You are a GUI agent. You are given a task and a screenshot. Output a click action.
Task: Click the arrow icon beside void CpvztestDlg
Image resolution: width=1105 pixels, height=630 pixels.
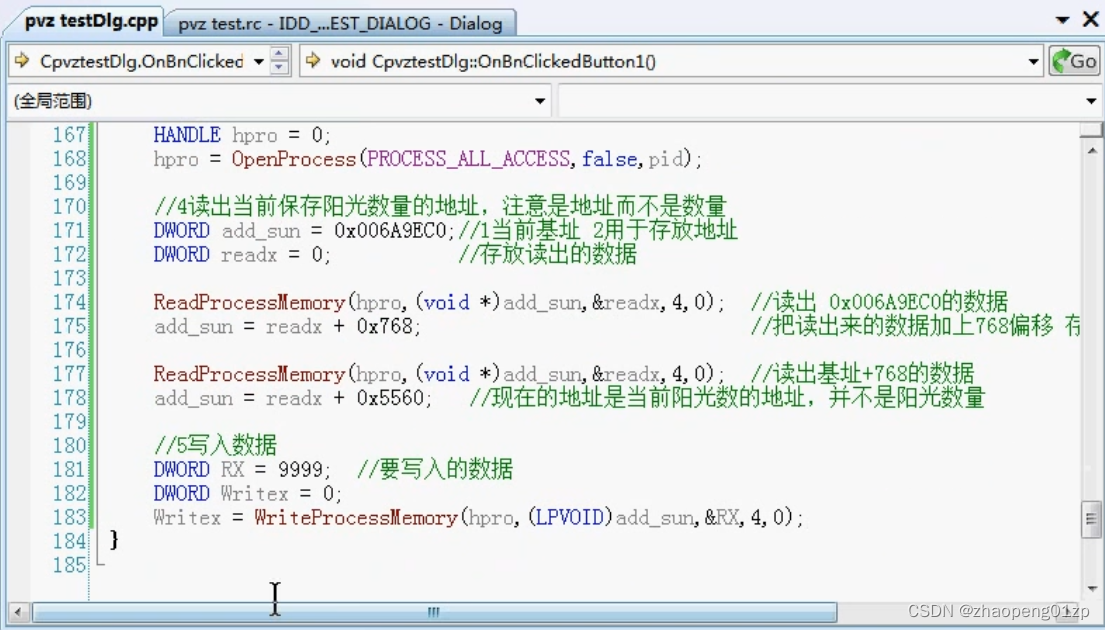point(313,61)
